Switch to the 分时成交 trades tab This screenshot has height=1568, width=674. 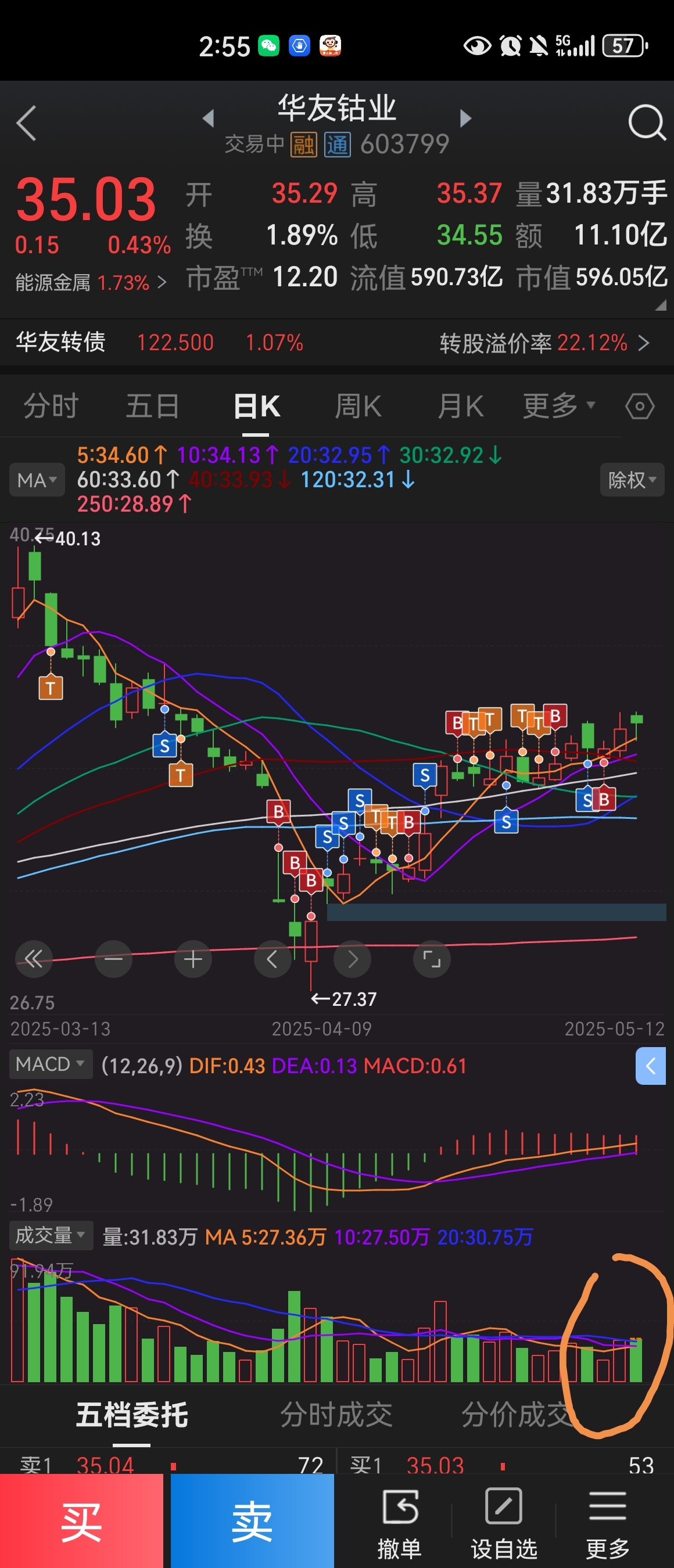coord(336,1415)
